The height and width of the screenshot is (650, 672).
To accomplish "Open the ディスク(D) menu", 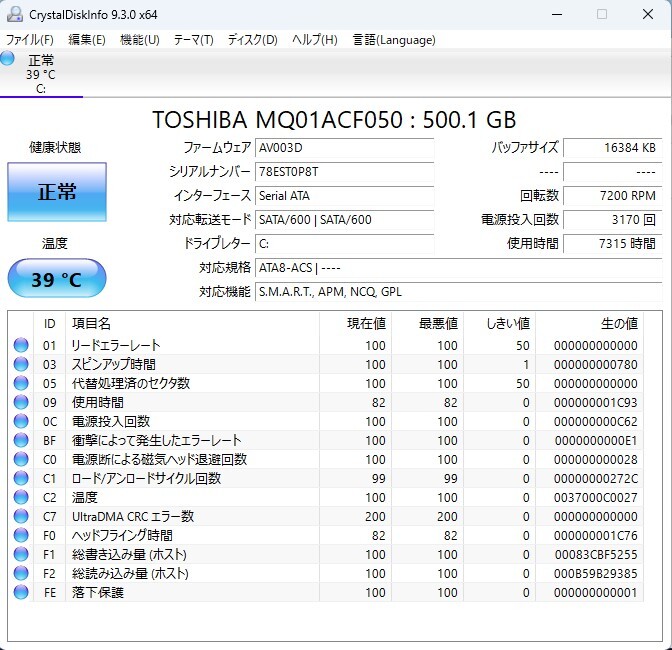I will coord(252,40).
